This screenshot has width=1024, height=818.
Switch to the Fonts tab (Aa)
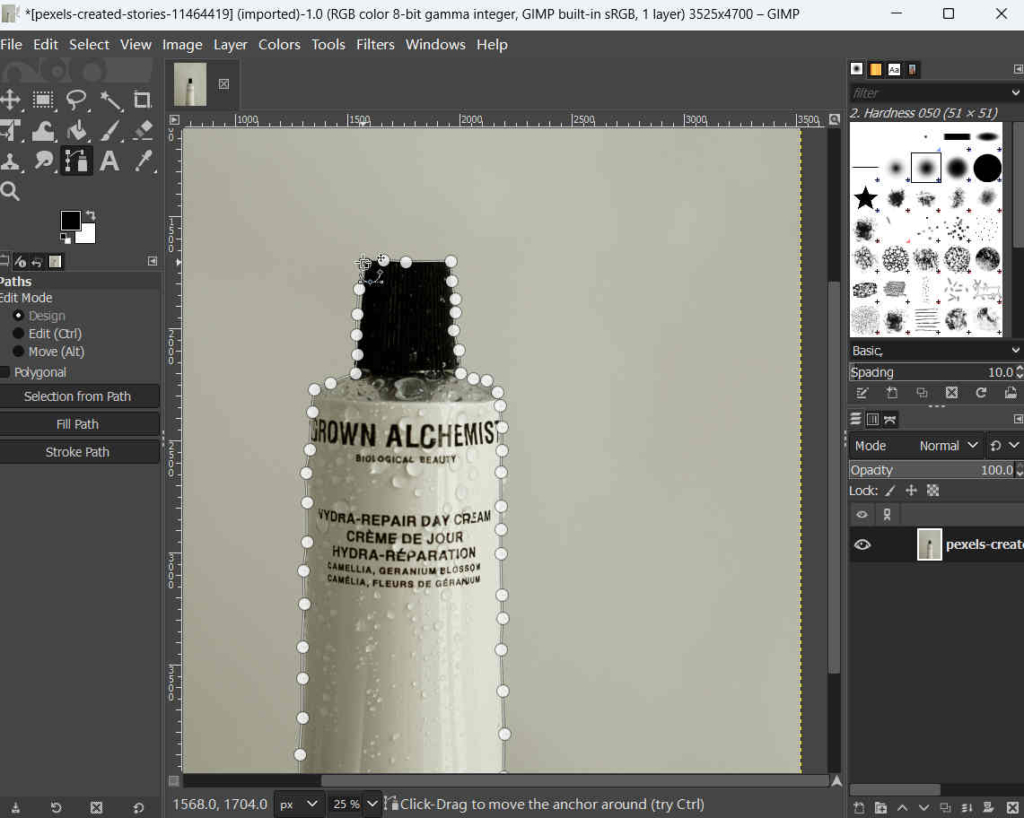click(x=893, y=69)
